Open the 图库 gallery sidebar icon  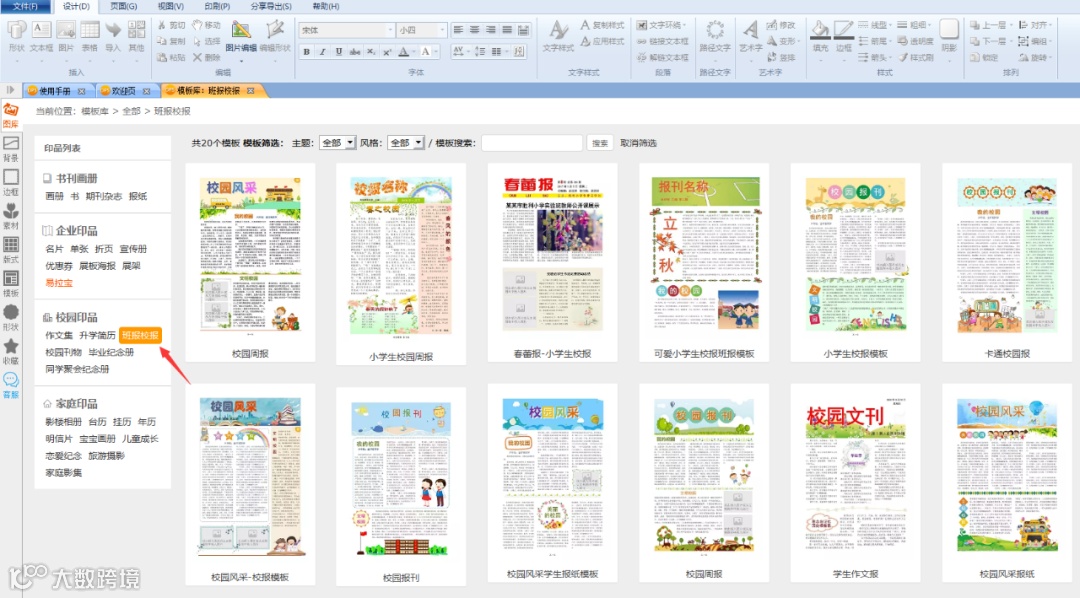(11, 116)
